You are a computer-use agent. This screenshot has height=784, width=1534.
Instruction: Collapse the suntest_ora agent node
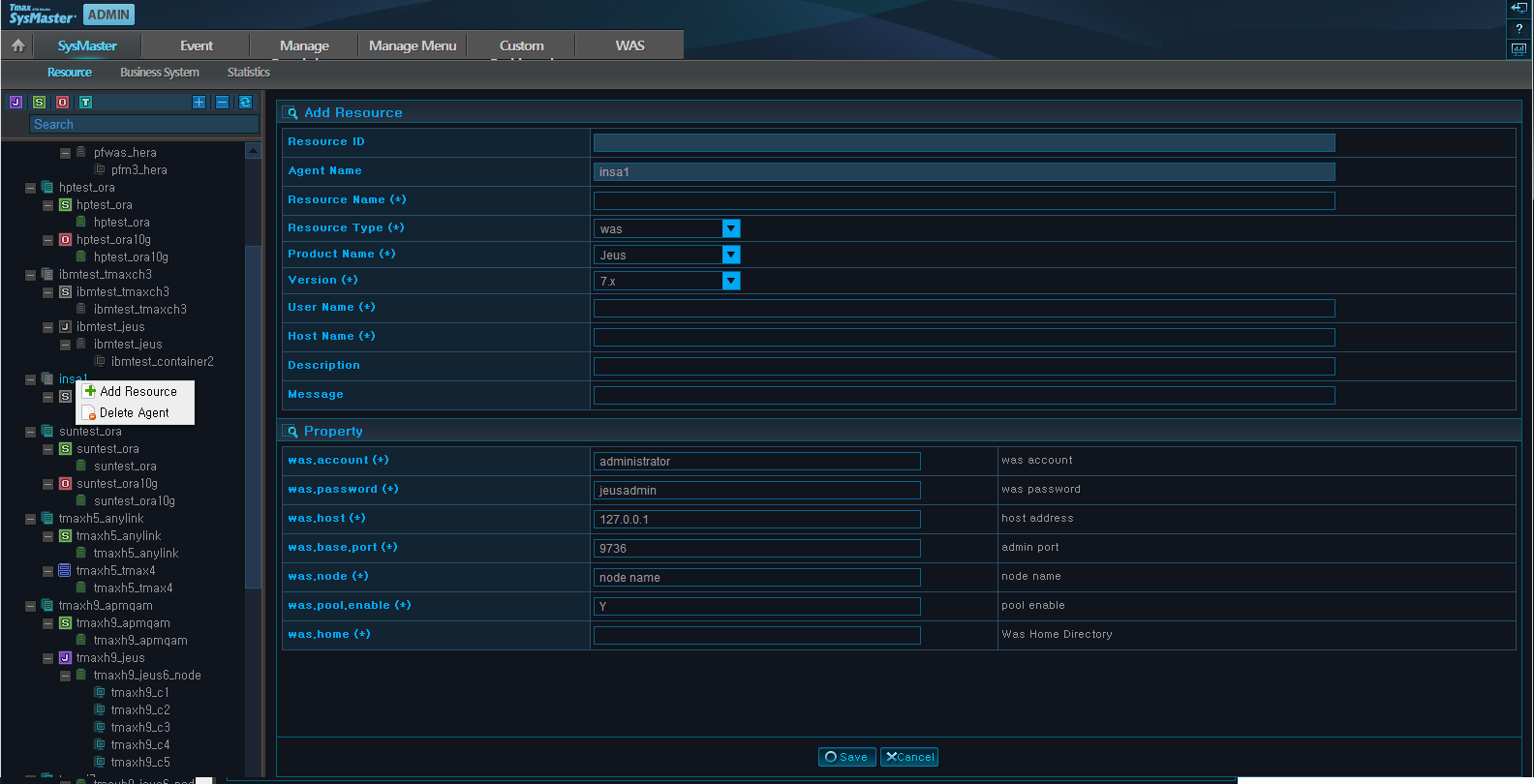(30, 432)
